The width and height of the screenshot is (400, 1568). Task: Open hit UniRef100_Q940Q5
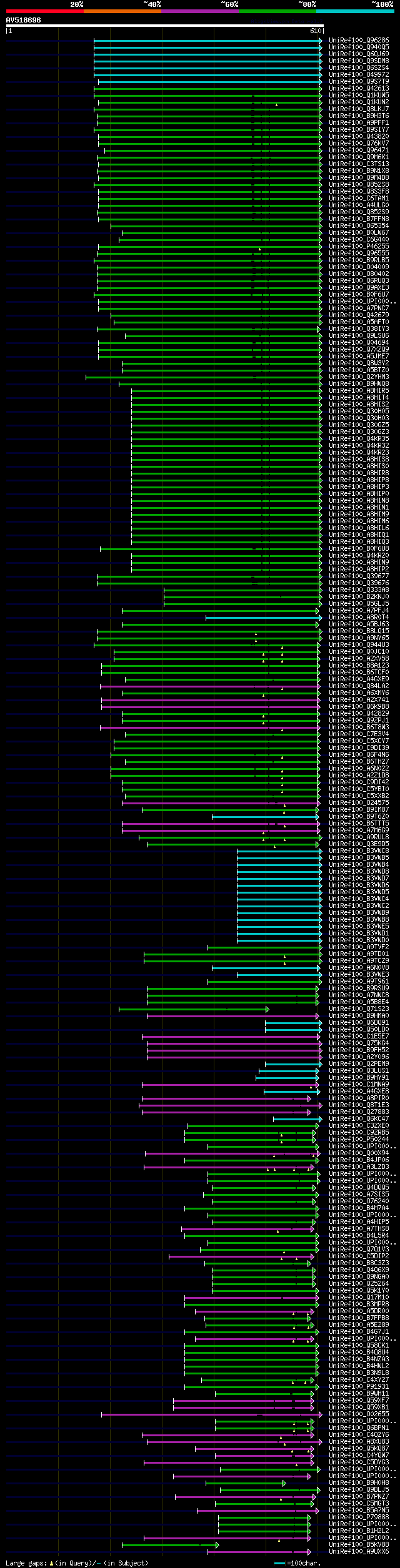click(x=359, y=47)
